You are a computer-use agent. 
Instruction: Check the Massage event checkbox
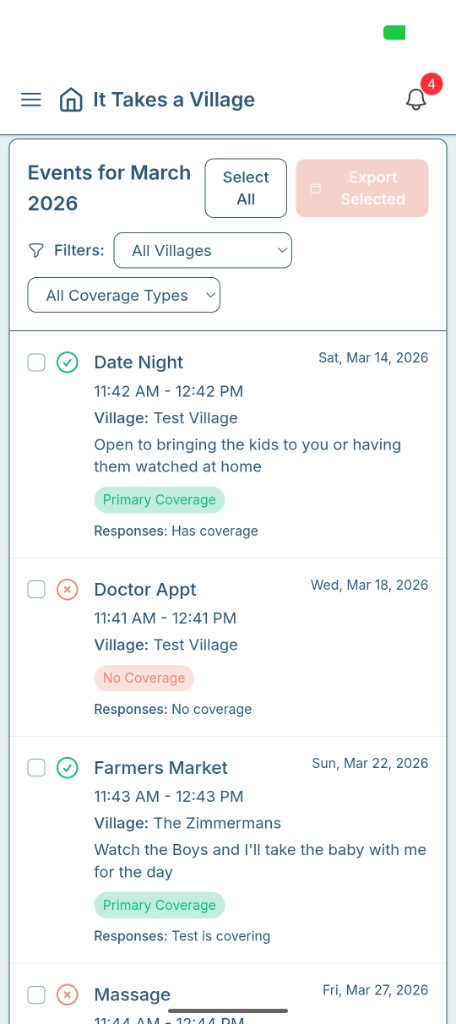pyautogui.click(x=37, y=995)
